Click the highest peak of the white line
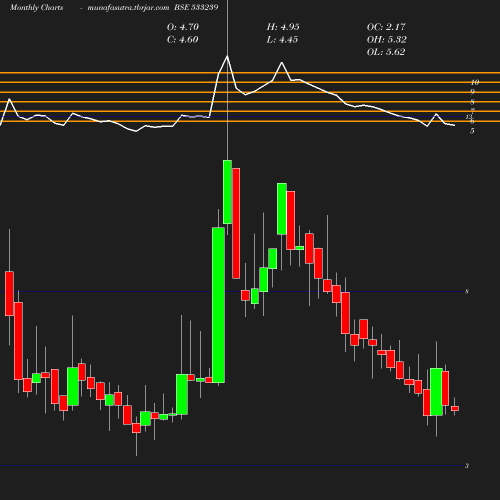The width and height of the screenshot is (500, 500). tap(227, 57)
